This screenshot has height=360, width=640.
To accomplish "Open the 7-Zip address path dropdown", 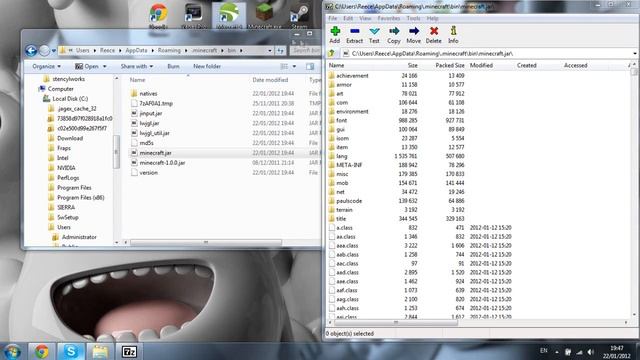I will pyautogui.click(x=635, y=53).
